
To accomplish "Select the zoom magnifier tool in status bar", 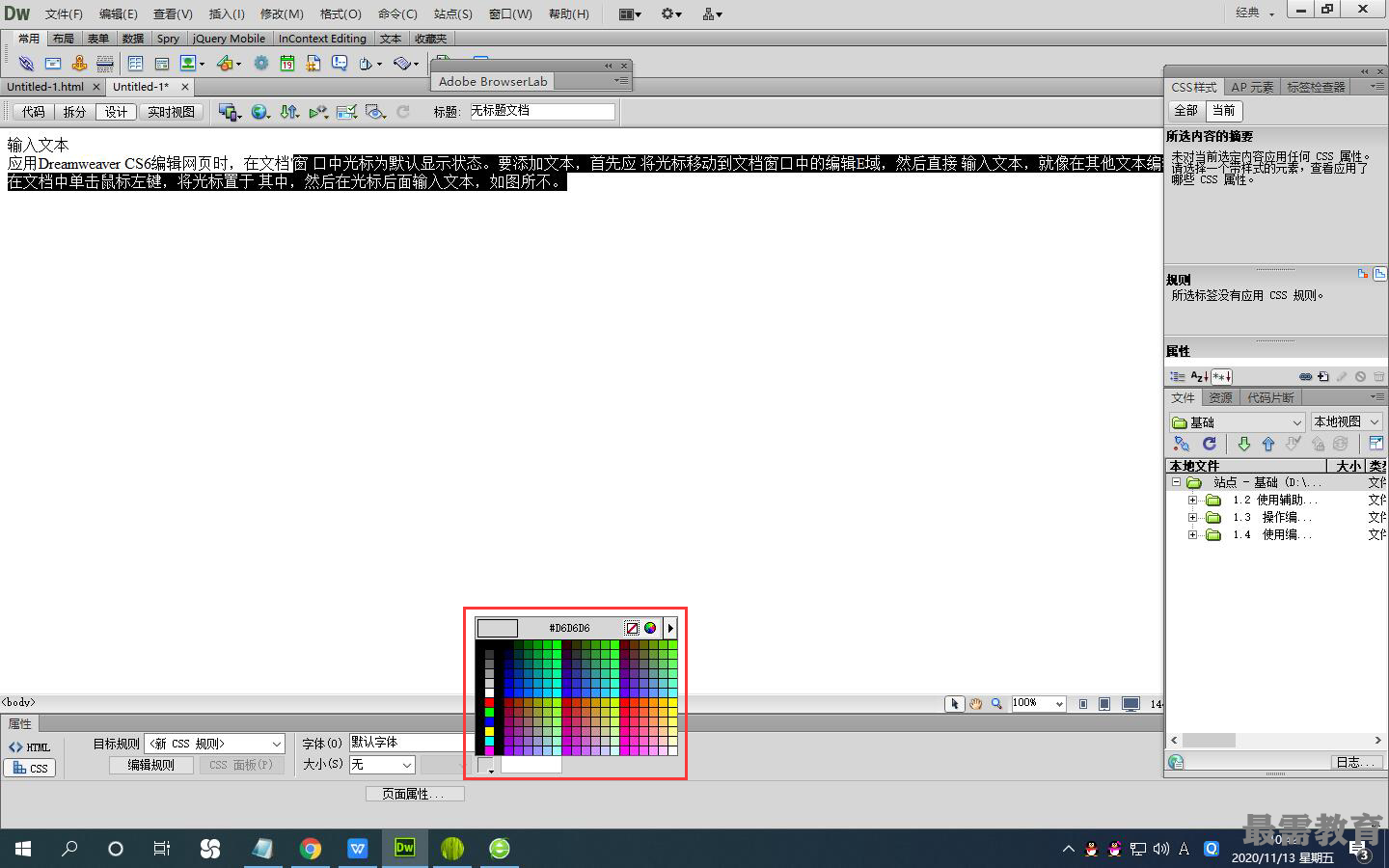I will tap(996, 704).
